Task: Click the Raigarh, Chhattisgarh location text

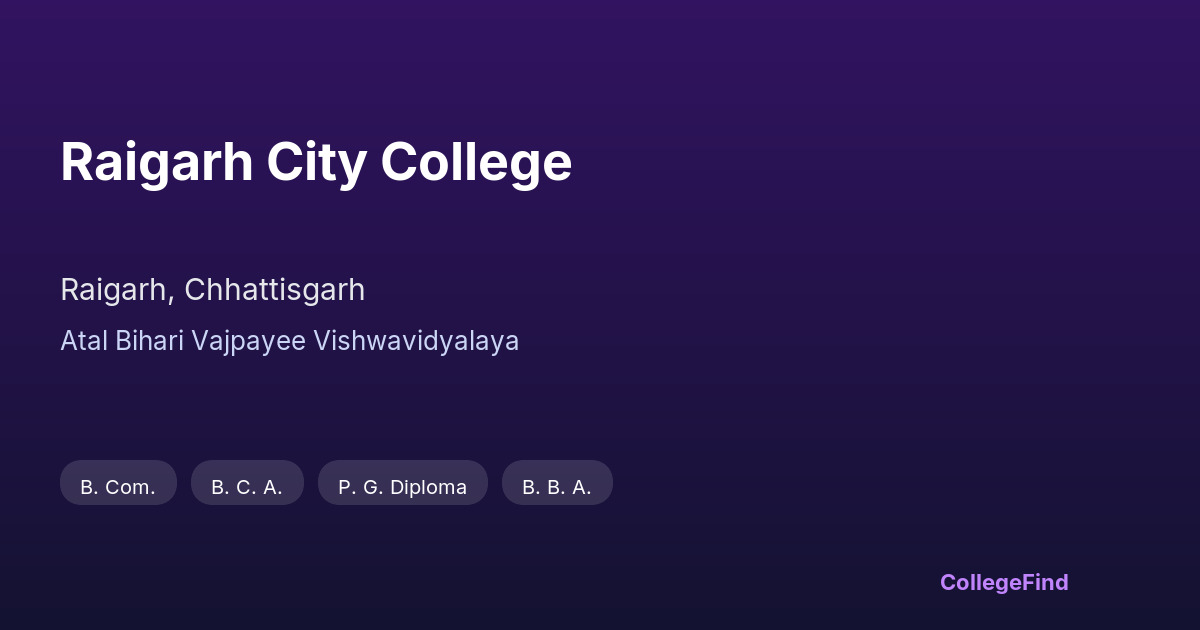Action: (212, 290)
